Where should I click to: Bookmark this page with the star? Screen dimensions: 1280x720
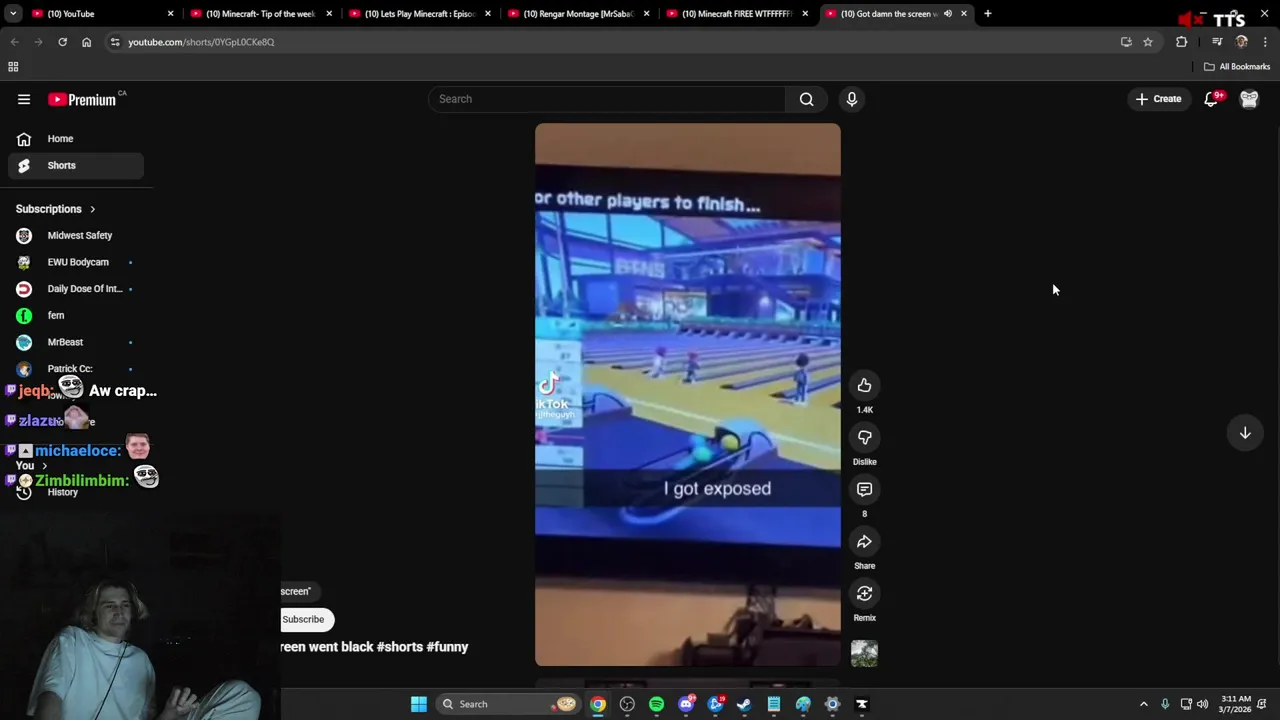pyautogui.click(x=1148, y=42)
